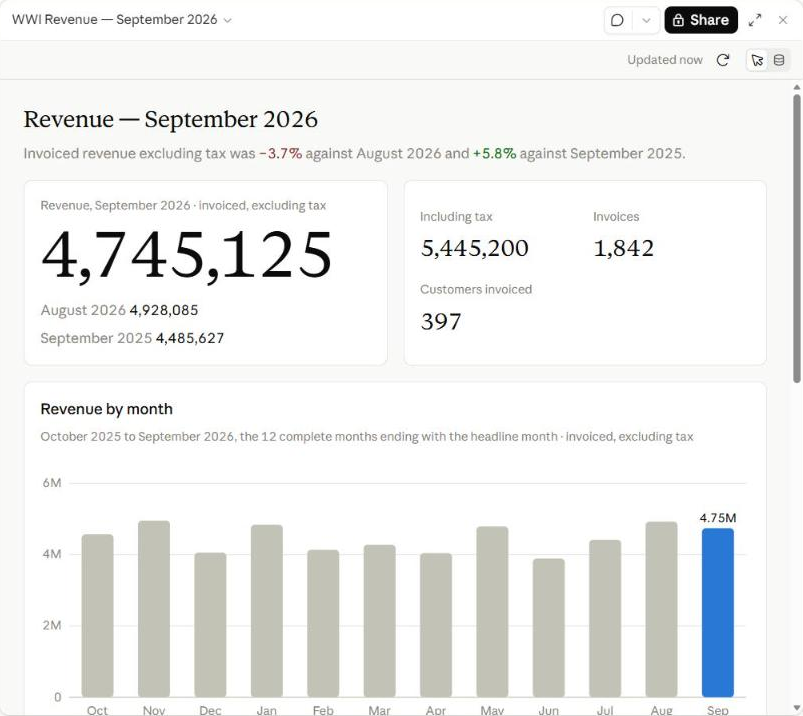Select the Jul bar in chart
803x716 pixels.
[605, 618]
